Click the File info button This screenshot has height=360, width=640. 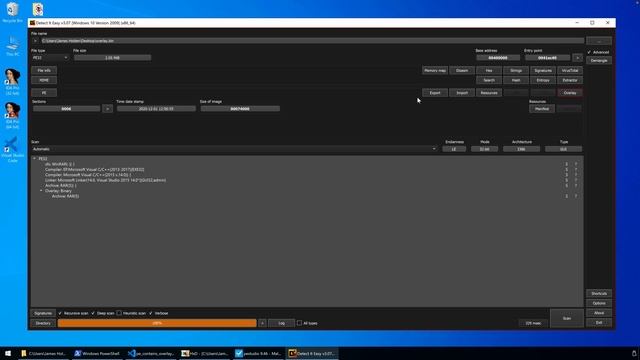pos(44,71)
